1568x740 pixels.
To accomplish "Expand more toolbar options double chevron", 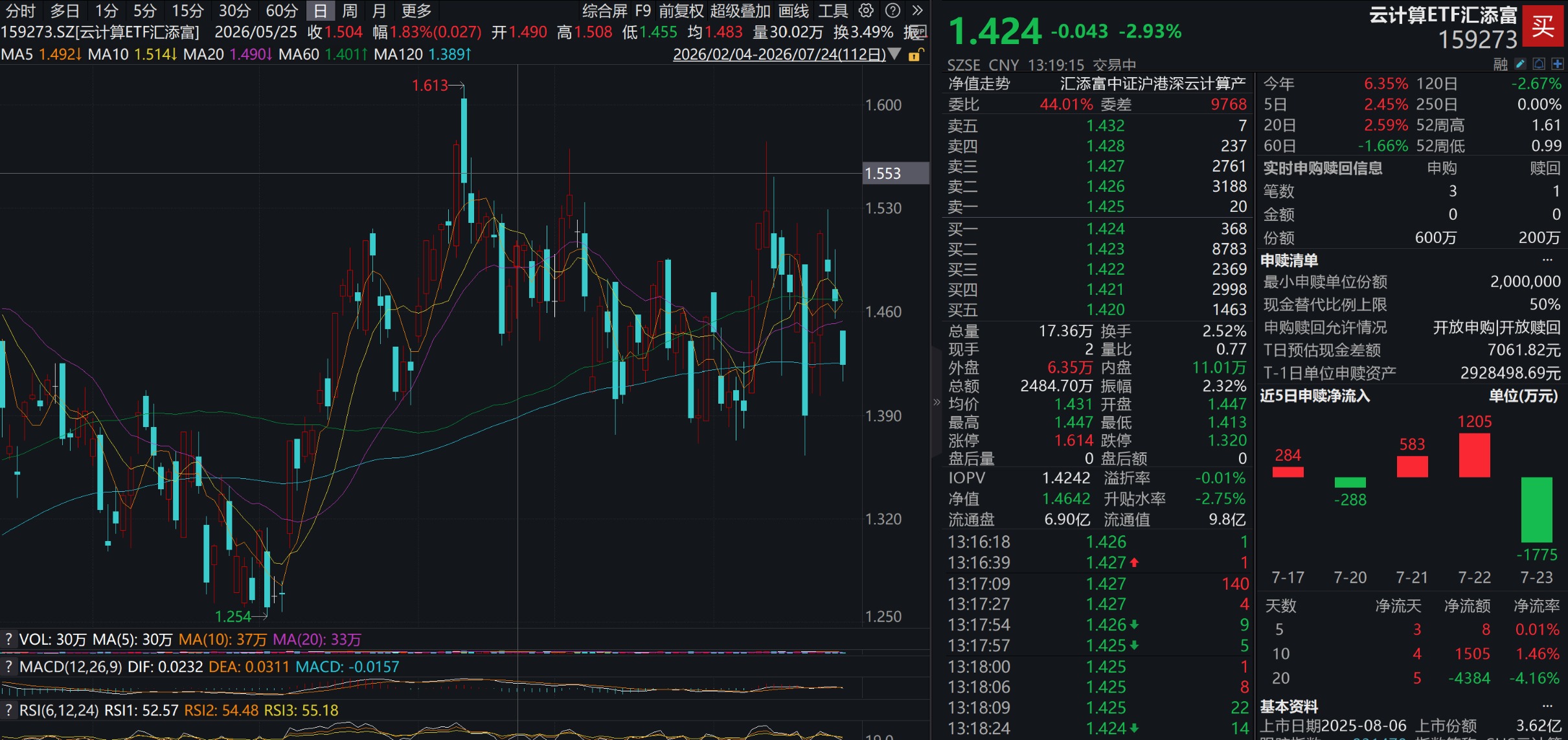I will [917, 10].
